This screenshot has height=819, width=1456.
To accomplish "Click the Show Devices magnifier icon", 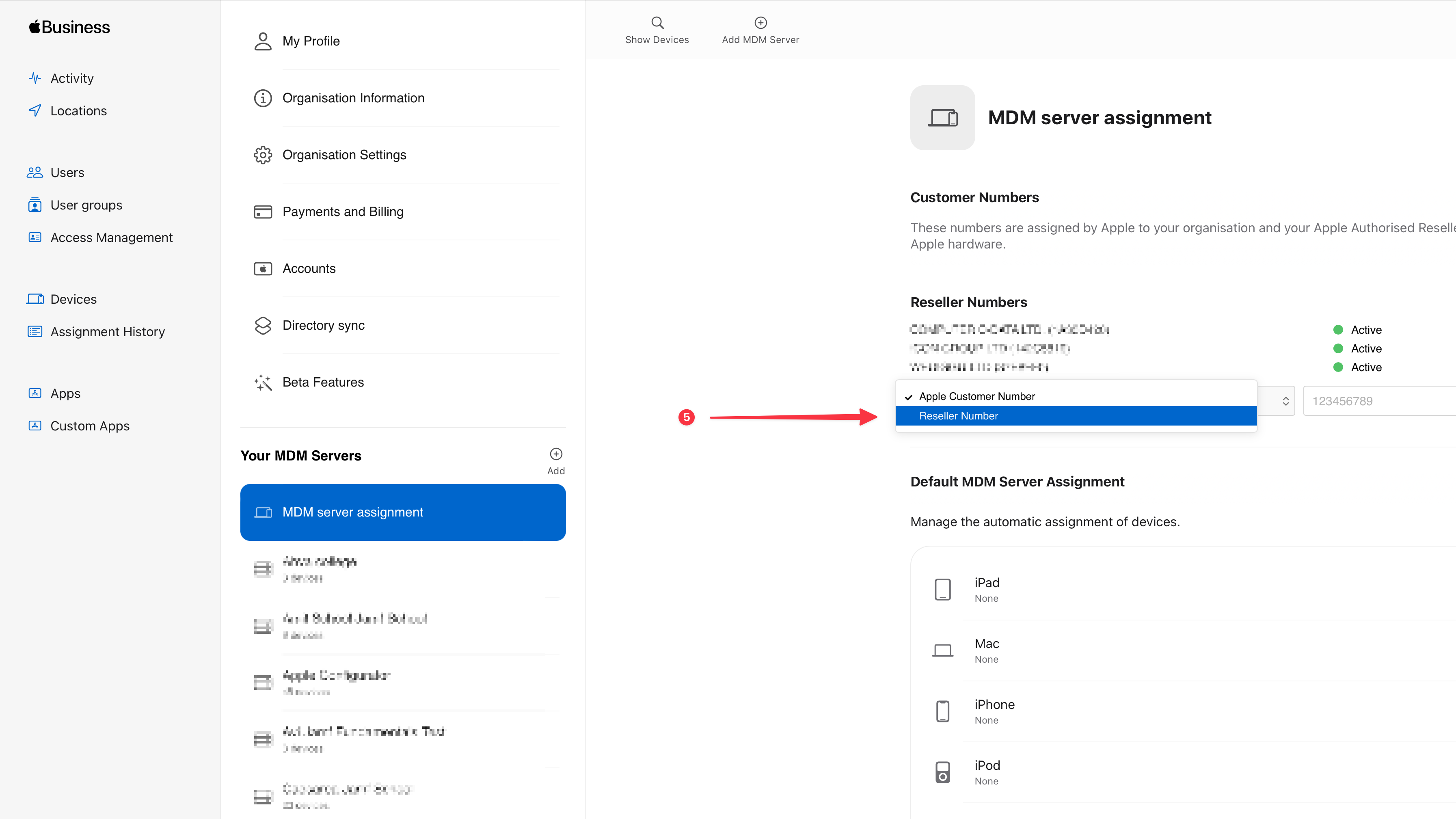I will tap(657, 23).
